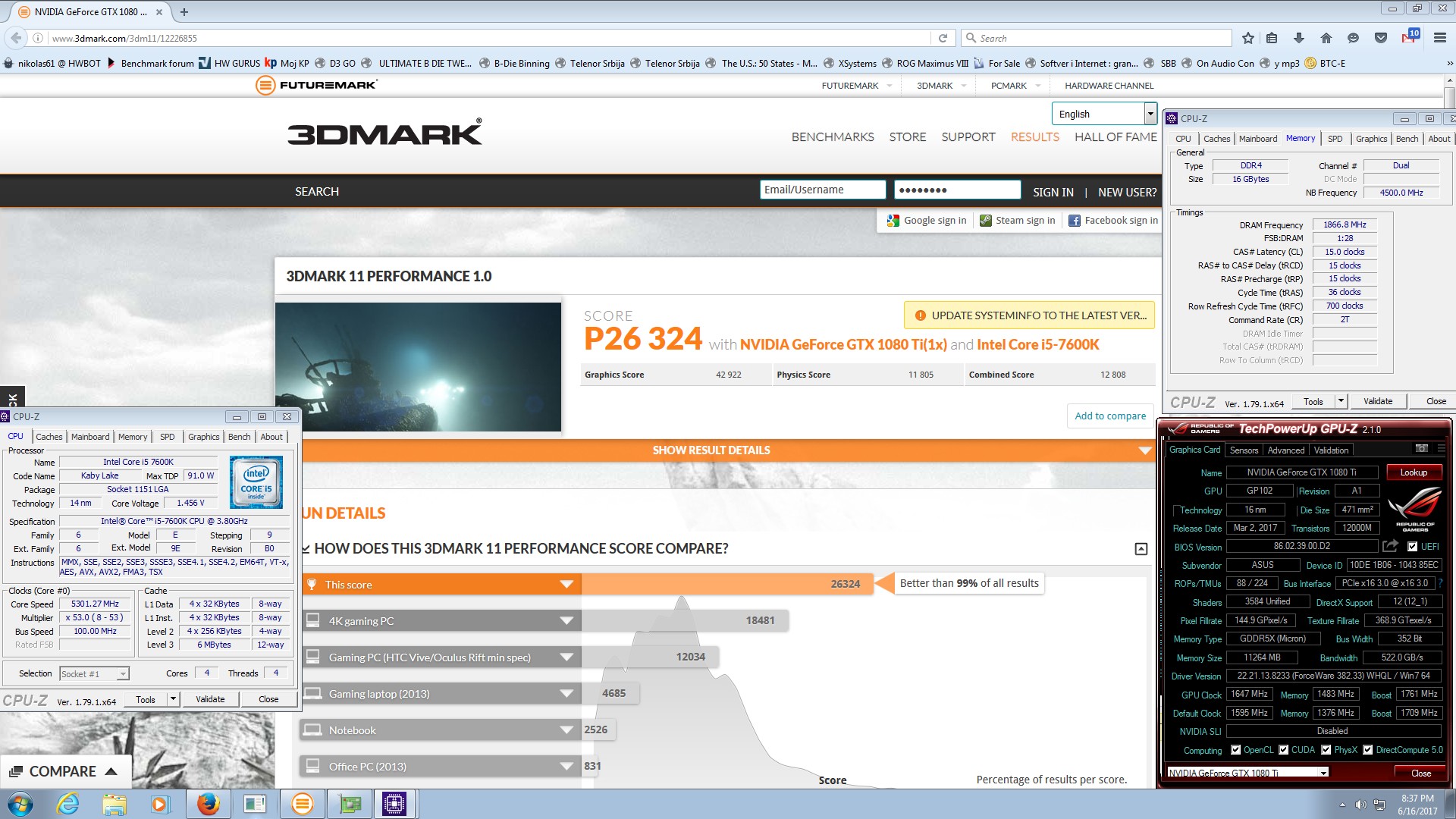Take a GPU-Z screenshot with camera icon
The image size is (1456, 819).
[1422, 449]
